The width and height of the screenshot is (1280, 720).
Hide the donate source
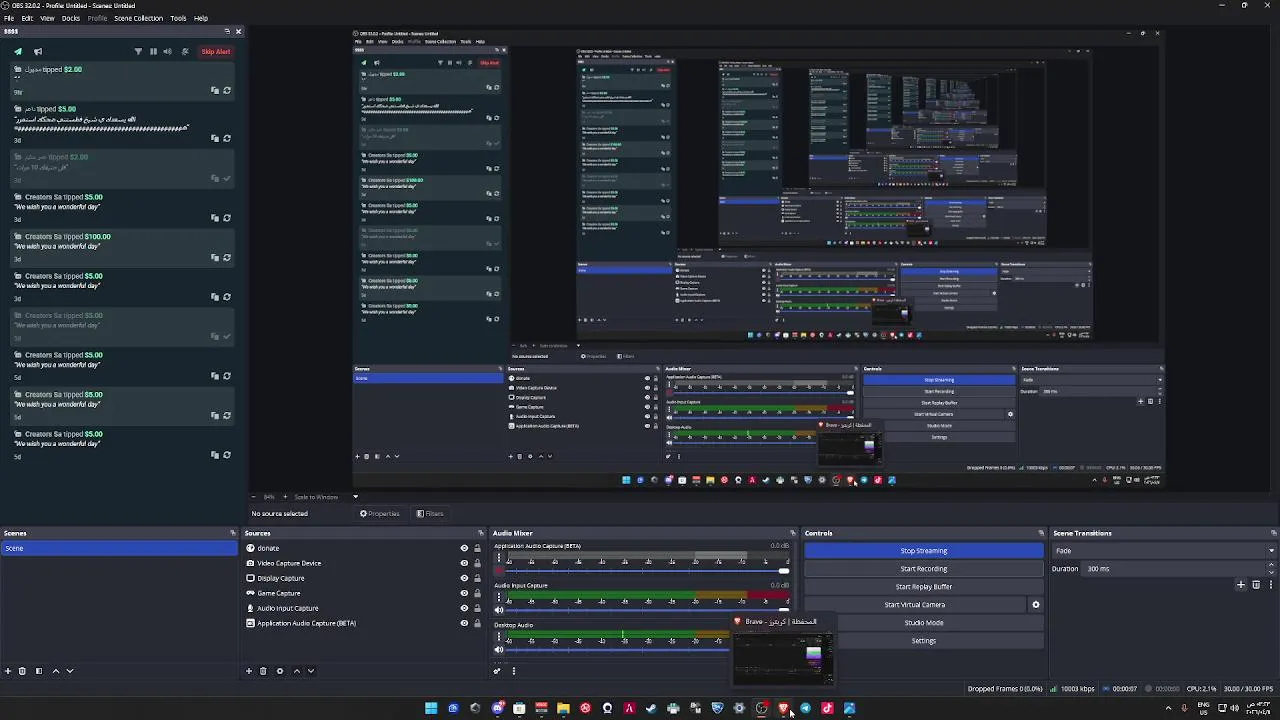click(464, 548)
